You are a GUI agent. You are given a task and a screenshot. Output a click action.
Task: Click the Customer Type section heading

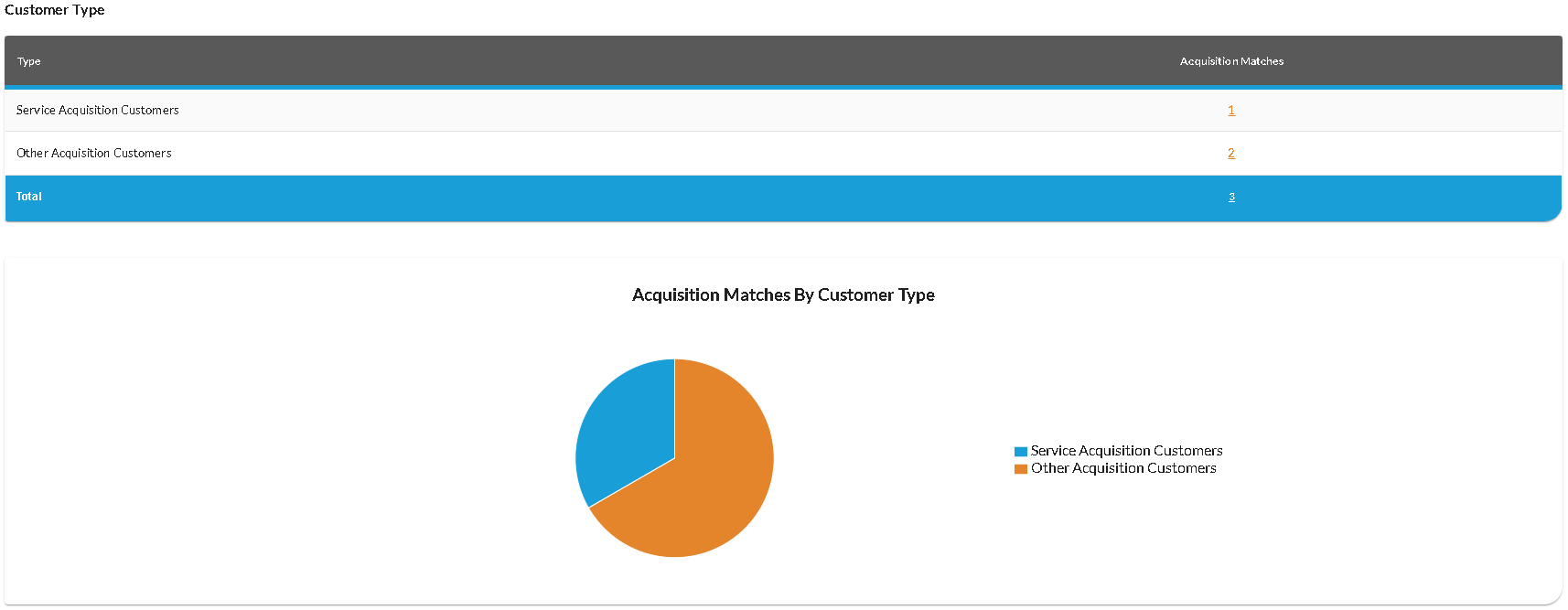55,10
